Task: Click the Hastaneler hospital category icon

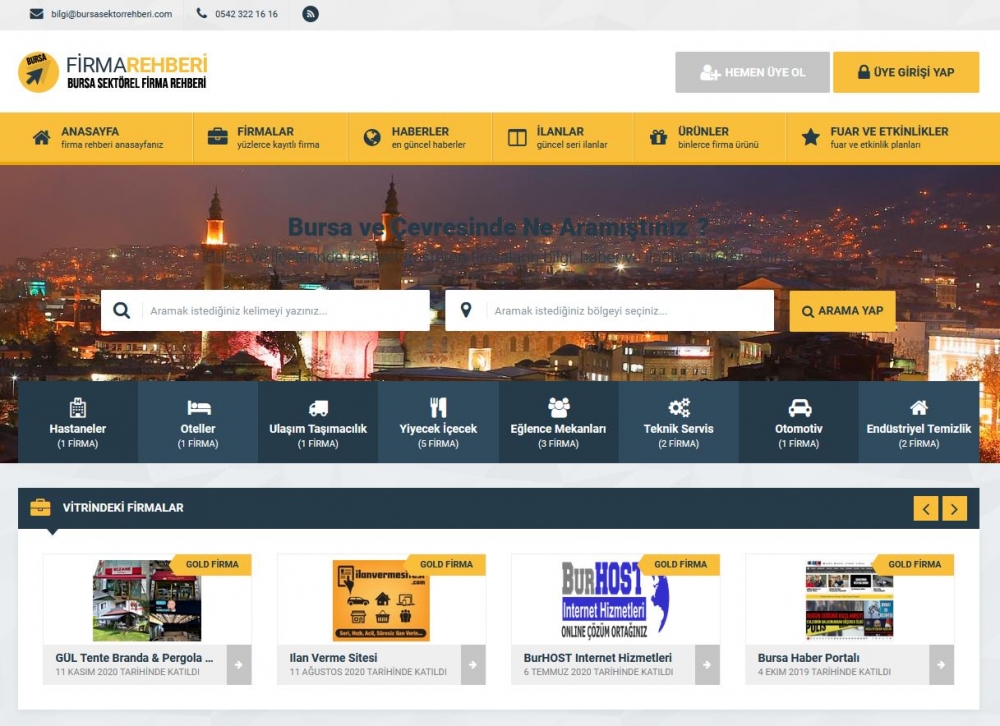Action: point(78,407)
